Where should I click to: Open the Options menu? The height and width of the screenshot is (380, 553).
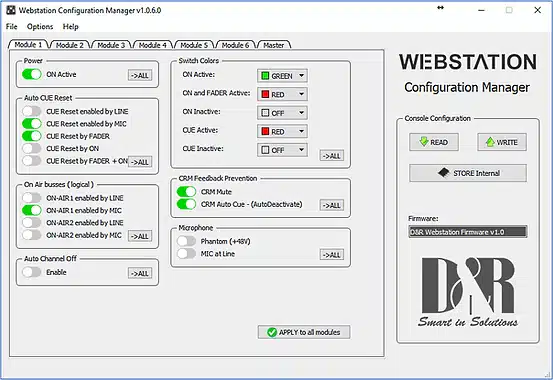(40, 27)
